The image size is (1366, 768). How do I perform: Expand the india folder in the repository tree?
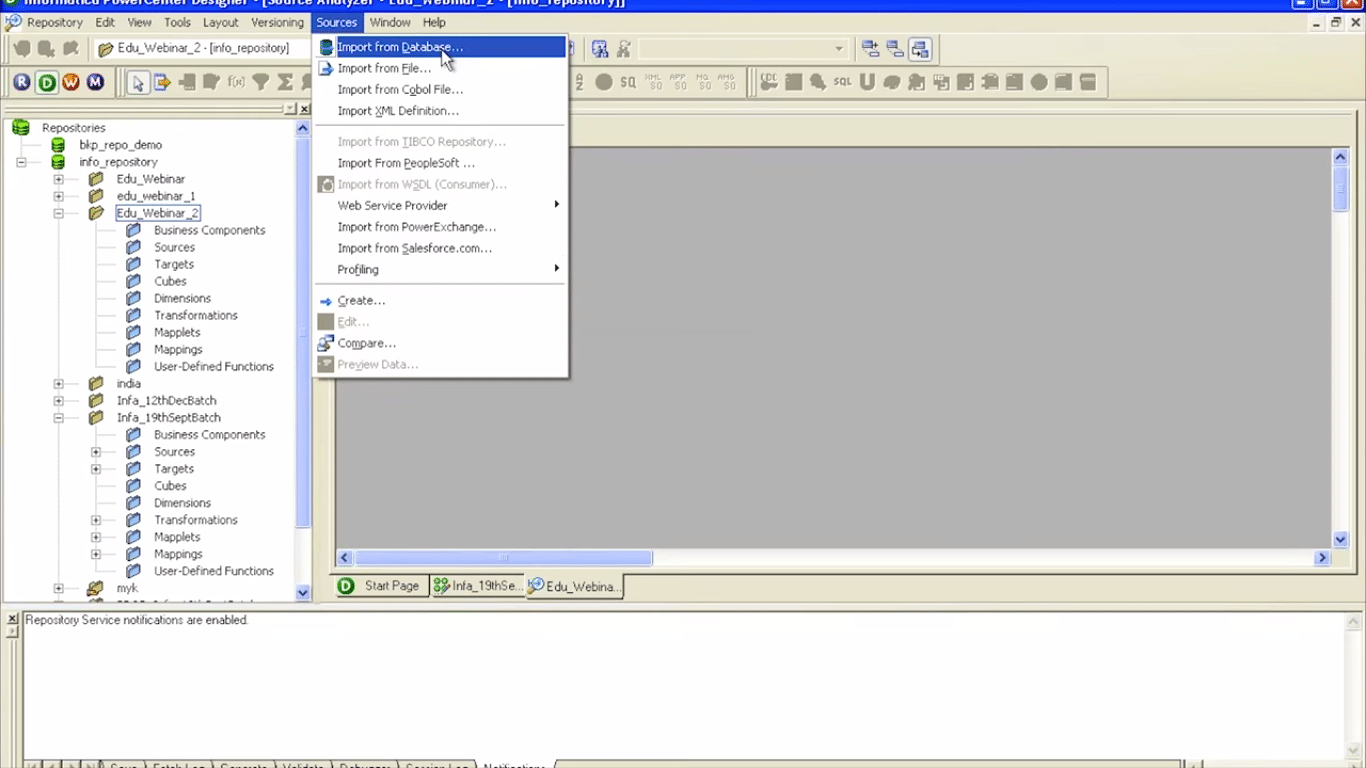click(x=58, y=383)
